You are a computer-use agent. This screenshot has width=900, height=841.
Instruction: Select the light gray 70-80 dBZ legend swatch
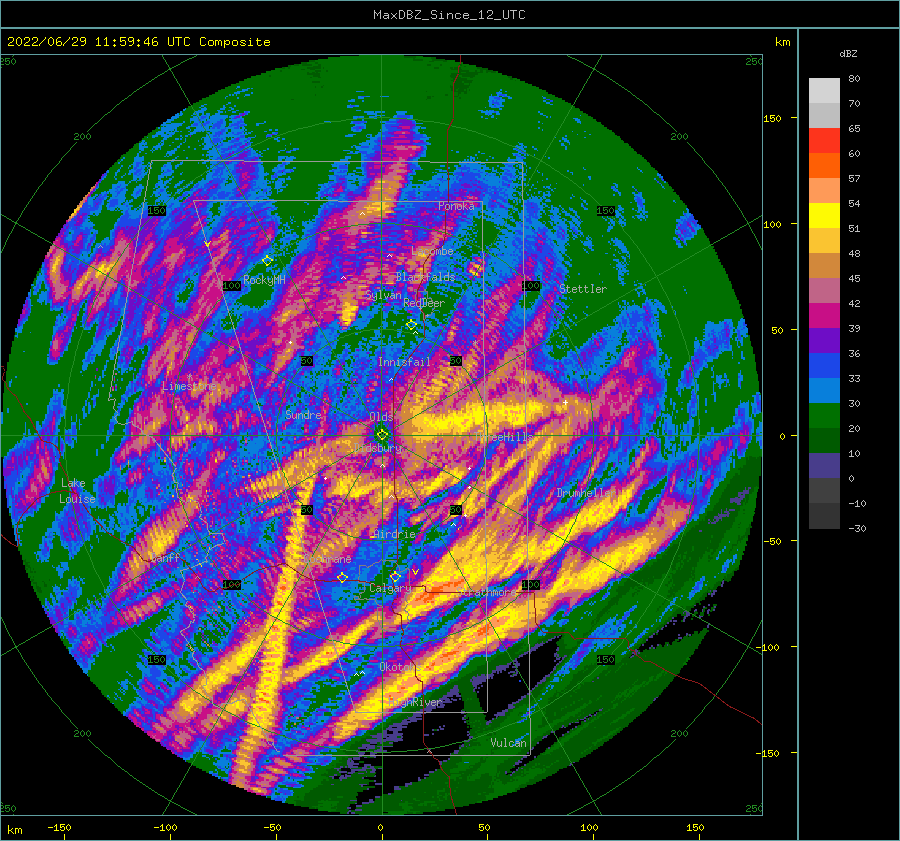click(x=824, y=91)
